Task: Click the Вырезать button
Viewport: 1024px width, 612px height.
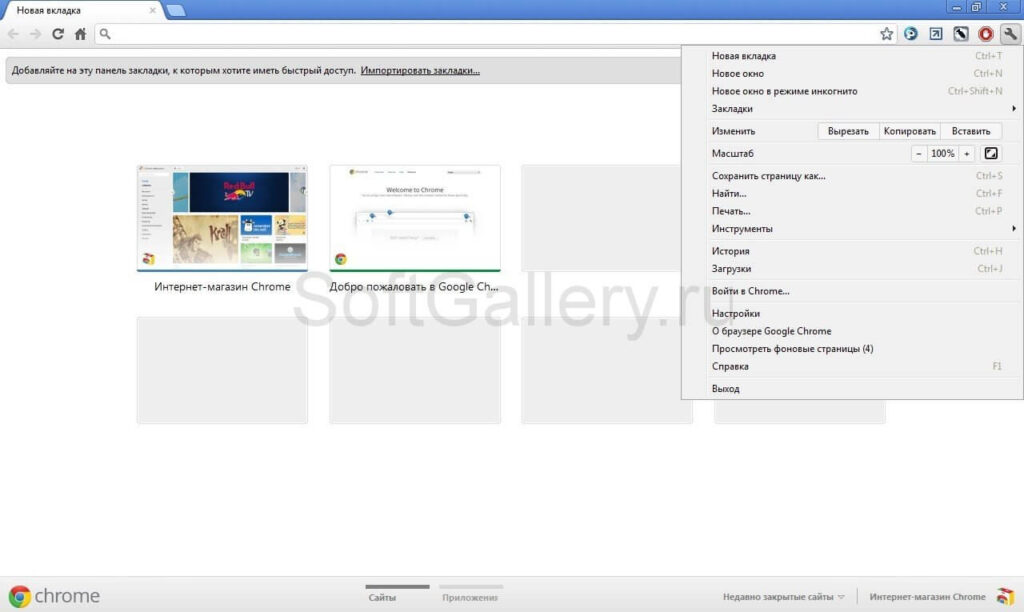Action: pos(848,131)
